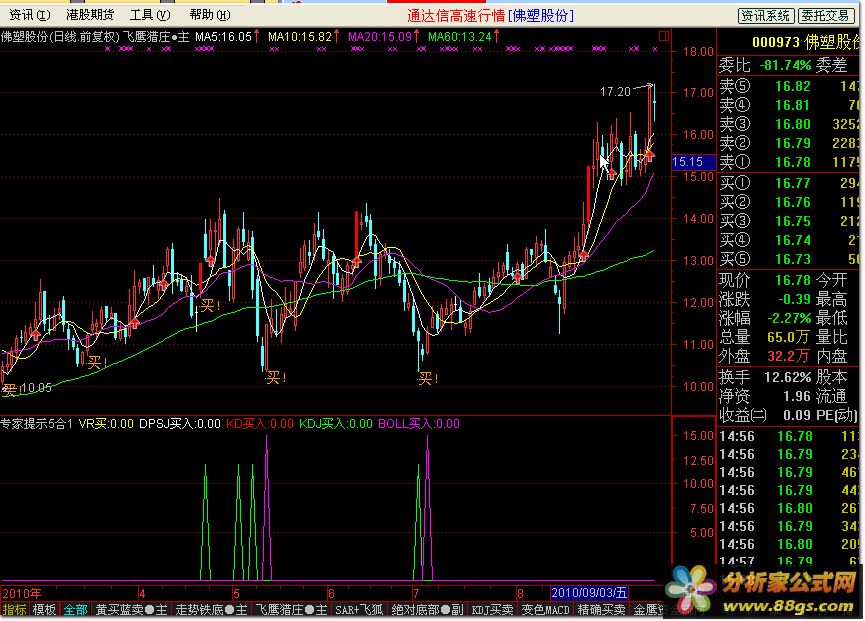Click the 委托交易 button
The height and width of the screenshot is (621, 865).
pos(825,16)
